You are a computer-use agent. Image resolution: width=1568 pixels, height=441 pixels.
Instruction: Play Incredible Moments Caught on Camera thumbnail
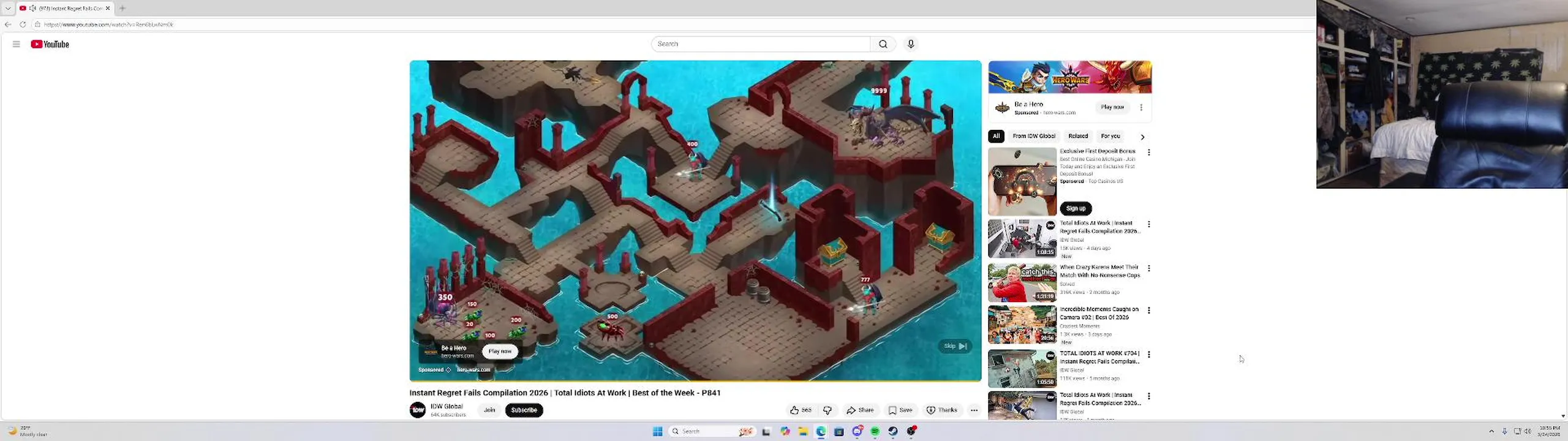tap(1022, 325)
